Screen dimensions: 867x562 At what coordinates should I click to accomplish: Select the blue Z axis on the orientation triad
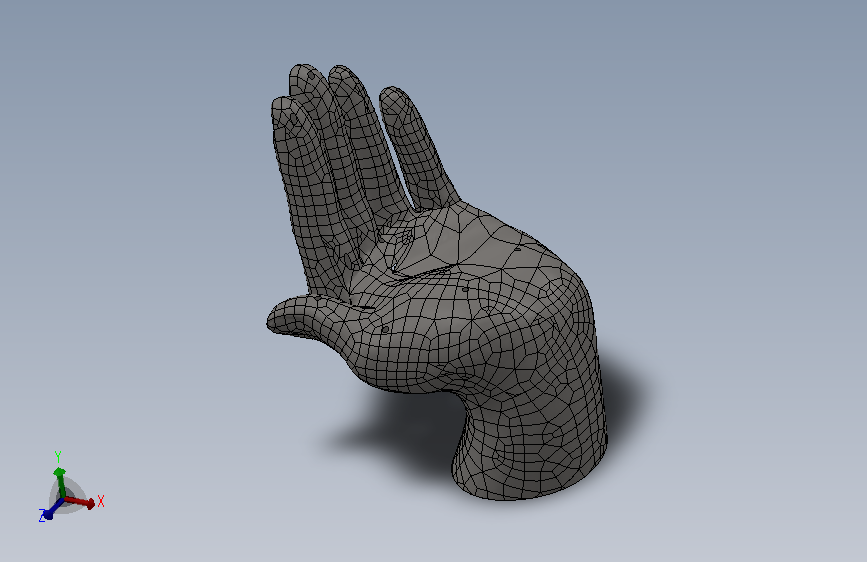pyautogui.click(x=53, y=509)
